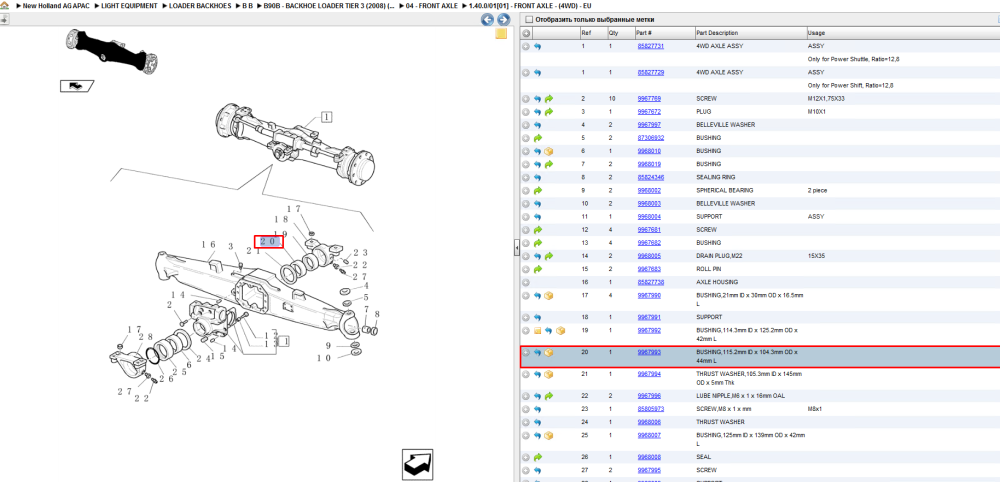Open 'B90B - BACKHOE LOADER TIER 3' breadcrumb
The width and height of the screenshot is (1000, 482).
328,5
